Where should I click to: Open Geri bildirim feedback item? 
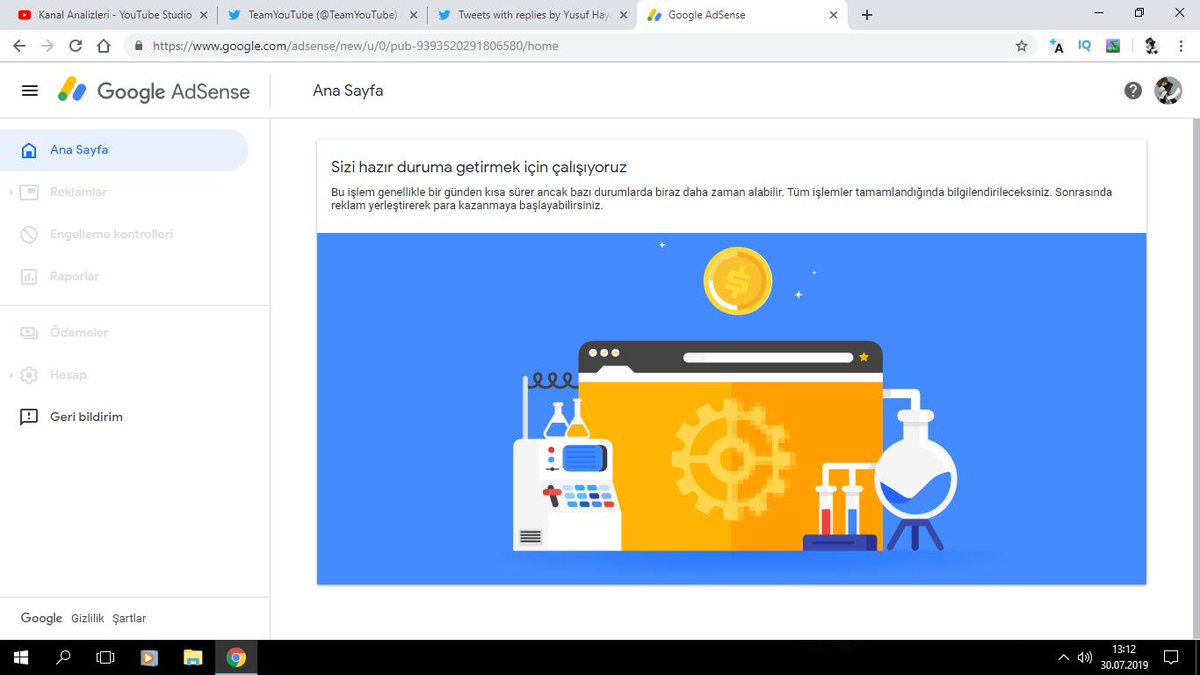124,417
